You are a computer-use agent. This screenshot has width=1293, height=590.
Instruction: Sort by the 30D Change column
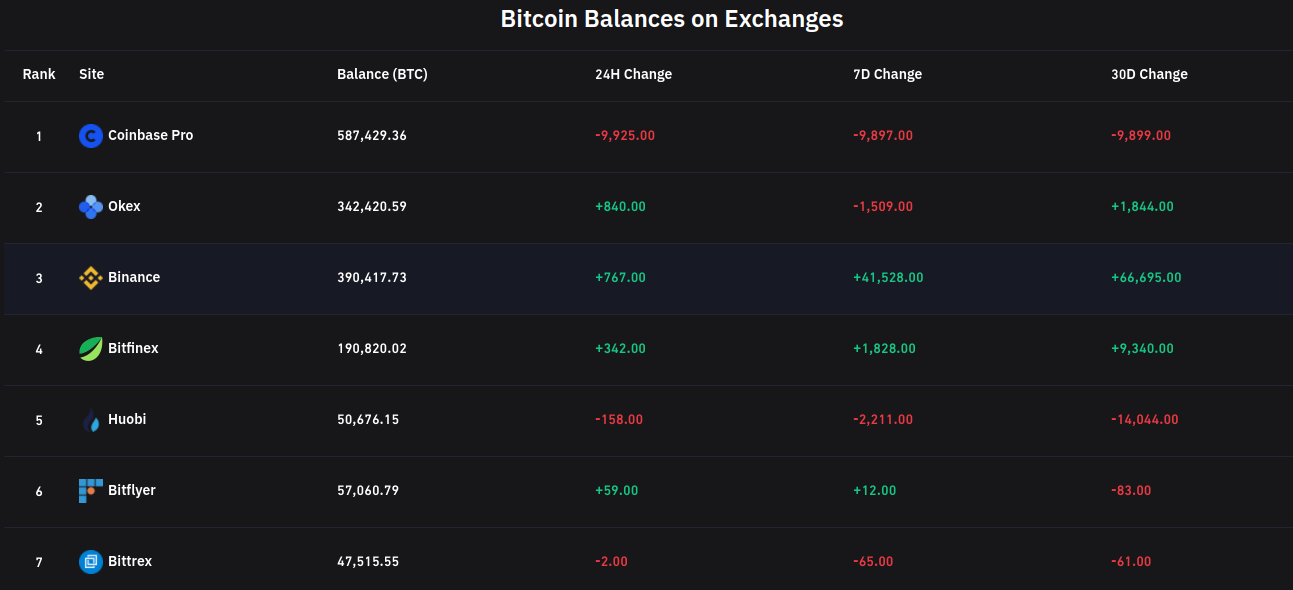(1148, 74)
